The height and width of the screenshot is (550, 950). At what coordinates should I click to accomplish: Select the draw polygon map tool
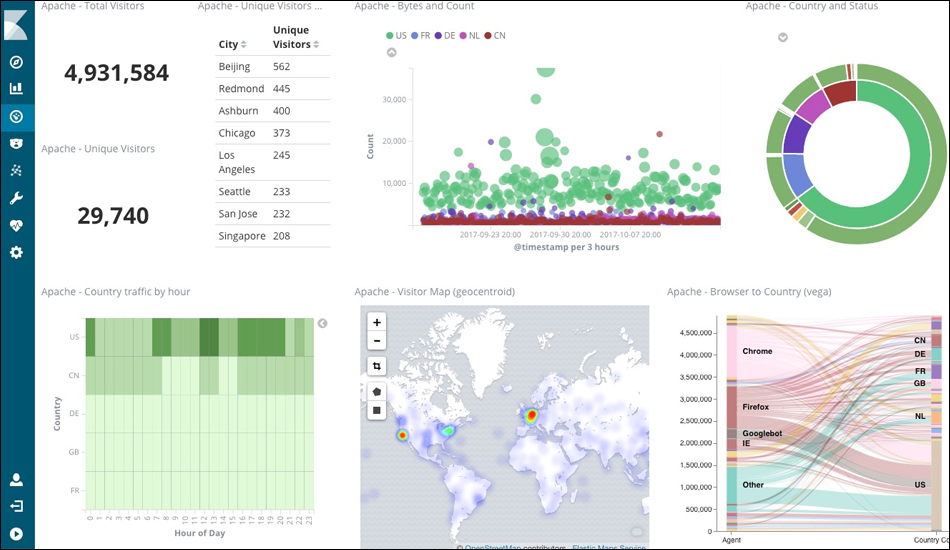click(377, 392)
